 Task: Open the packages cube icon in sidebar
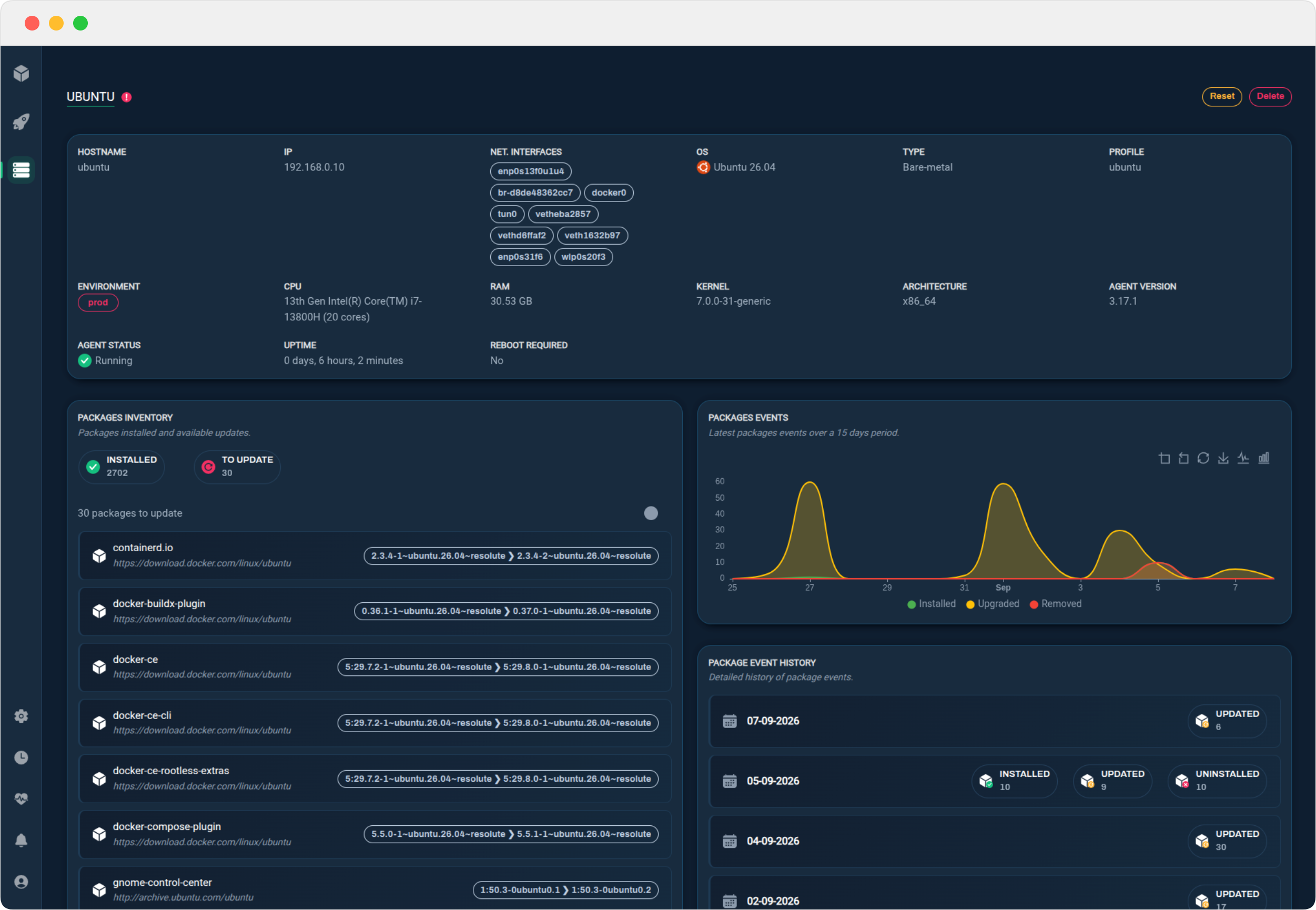point(21,74)
